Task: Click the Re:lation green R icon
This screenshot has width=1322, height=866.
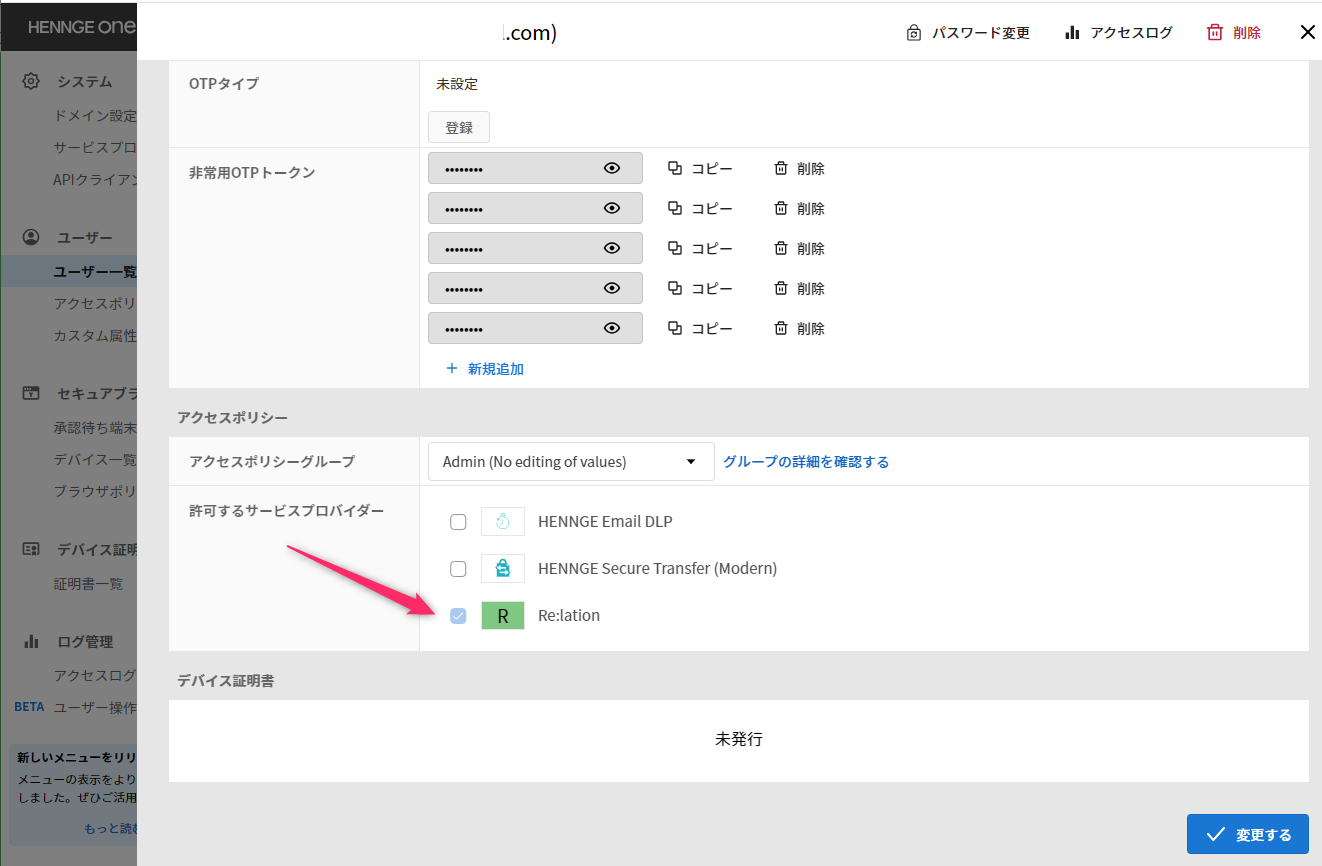Action: pyautogui.click(x=502, y=616)
